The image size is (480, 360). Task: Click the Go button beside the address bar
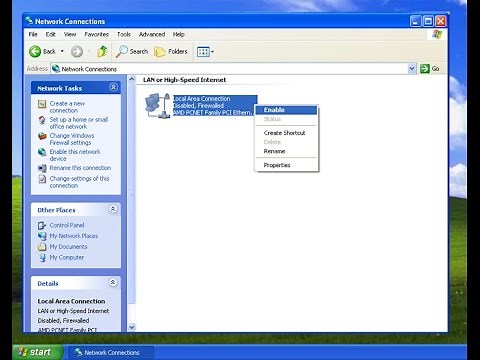pyautogui.click(x=430, y=69)
